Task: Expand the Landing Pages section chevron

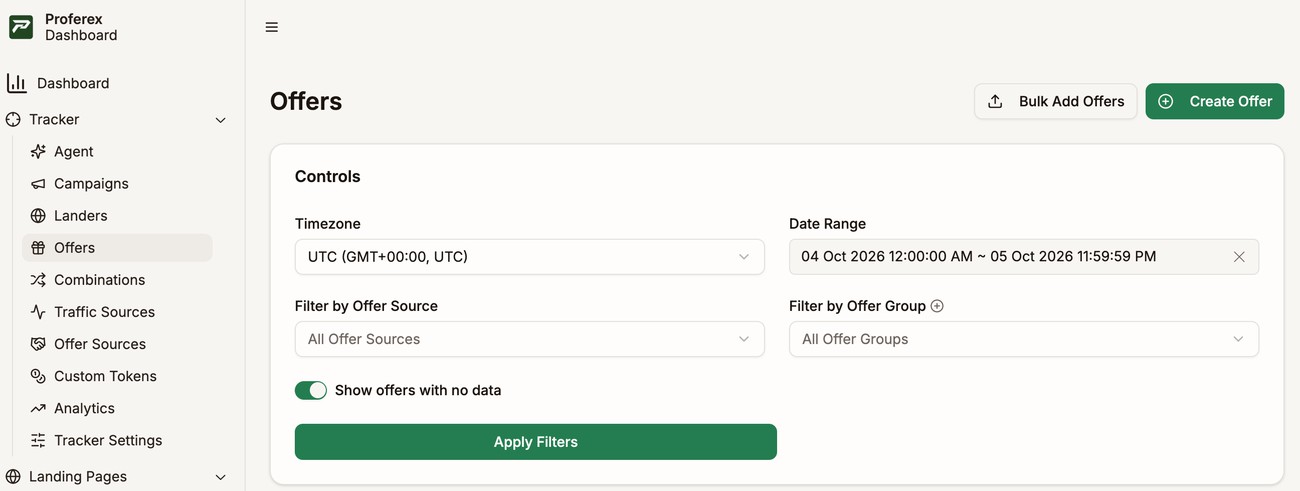Action: click(221, 477)
